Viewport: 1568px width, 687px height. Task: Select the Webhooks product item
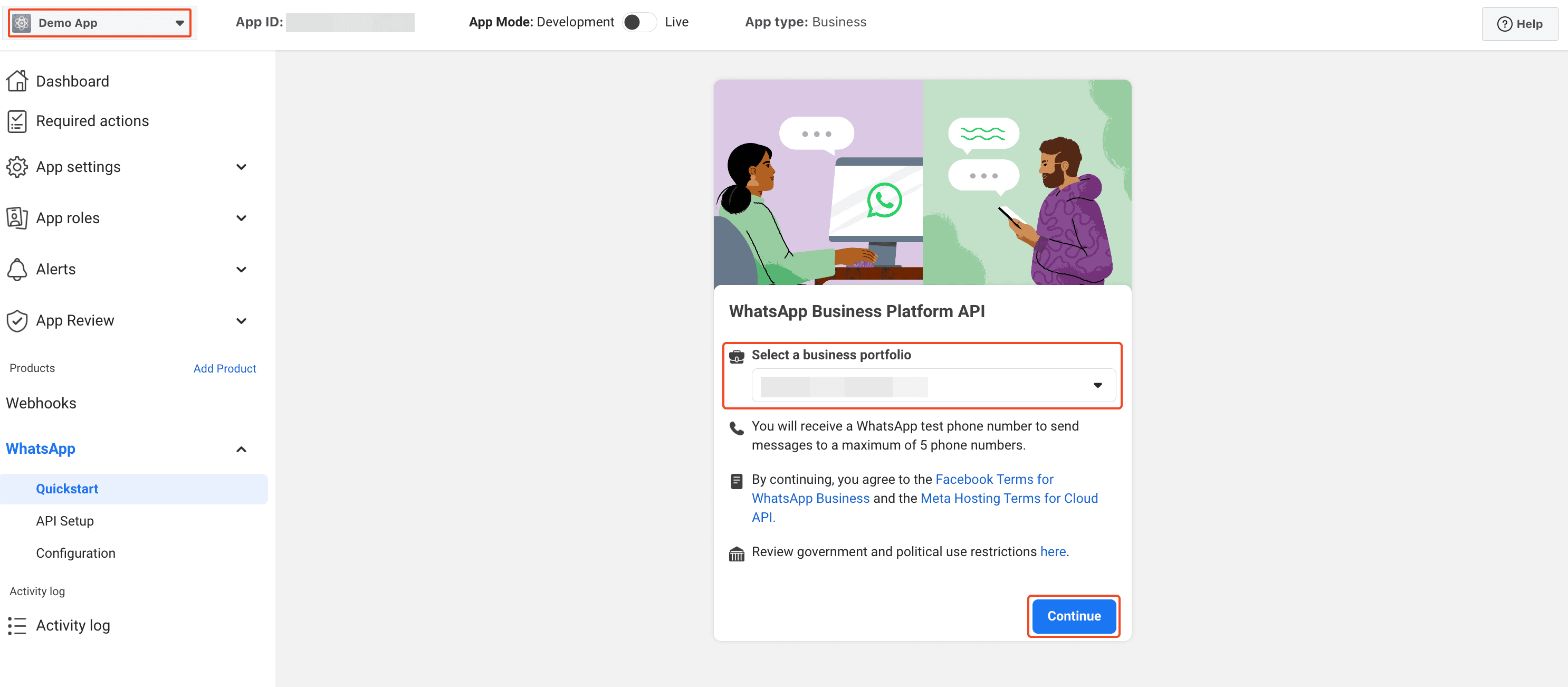click(41, 404)
